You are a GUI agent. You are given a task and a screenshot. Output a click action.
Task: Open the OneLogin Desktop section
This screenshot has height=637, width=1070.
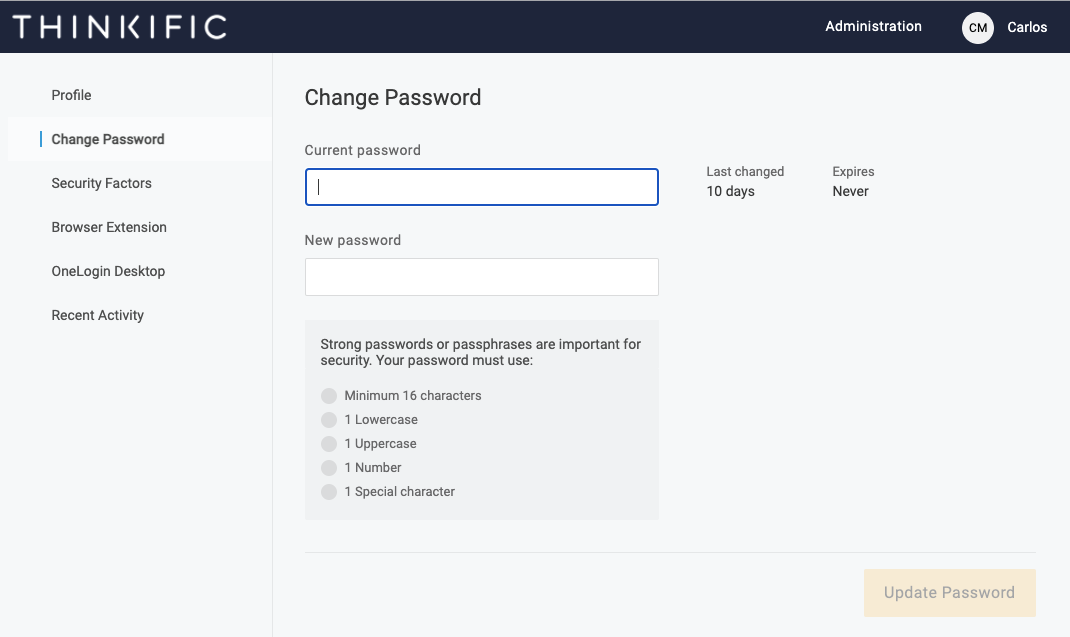(x=108, y=271)
